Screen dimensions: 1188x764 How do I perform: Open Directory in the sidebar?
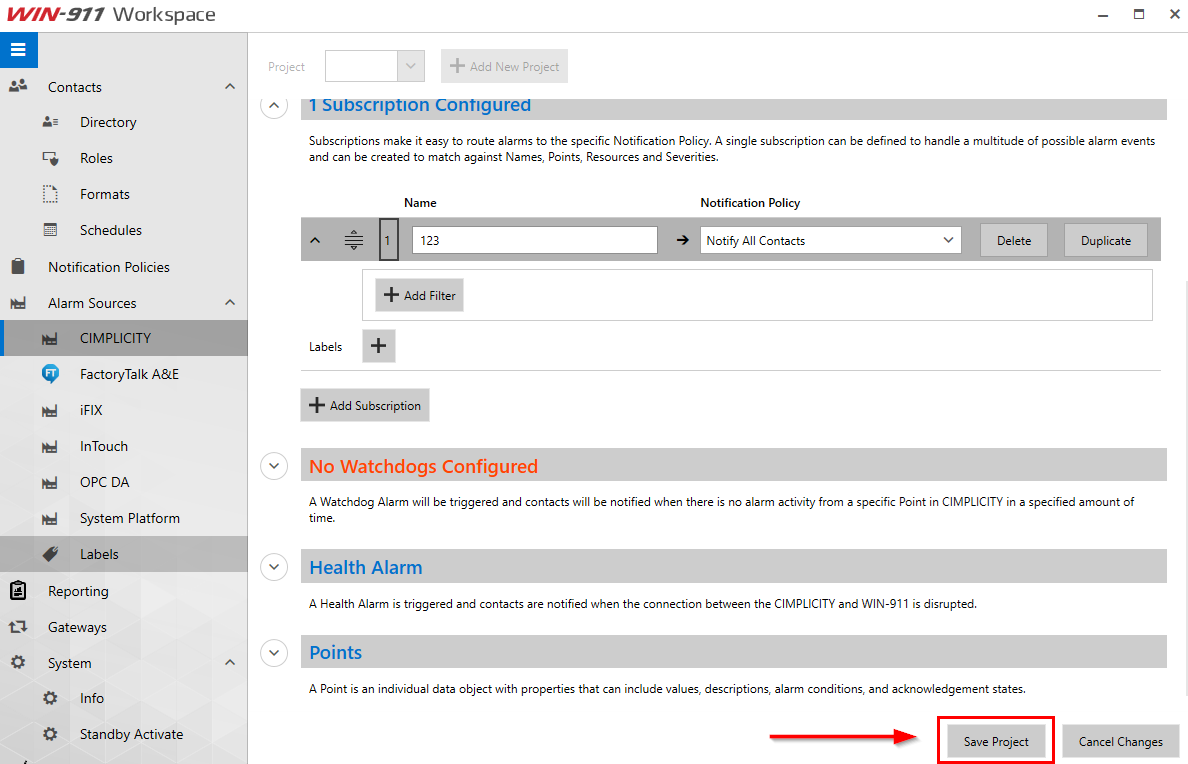(108, 122)
